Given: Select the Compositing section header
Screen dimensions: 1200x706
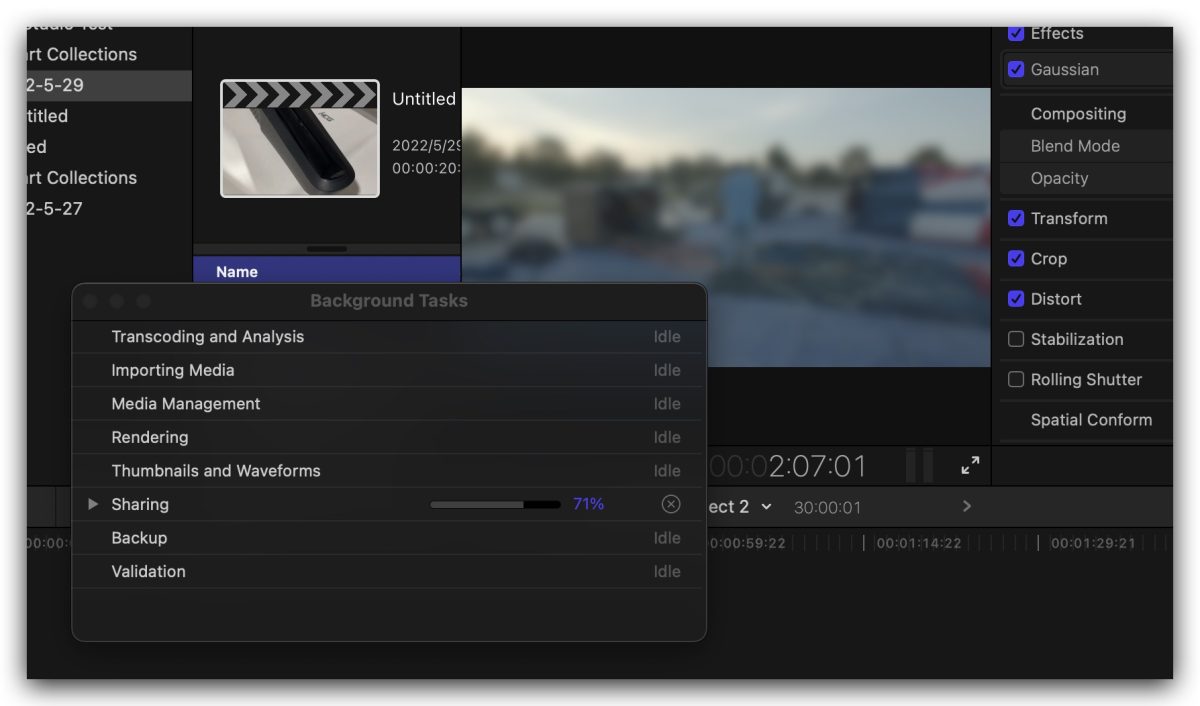Looking at the screenshot, I should point(1078,114).
